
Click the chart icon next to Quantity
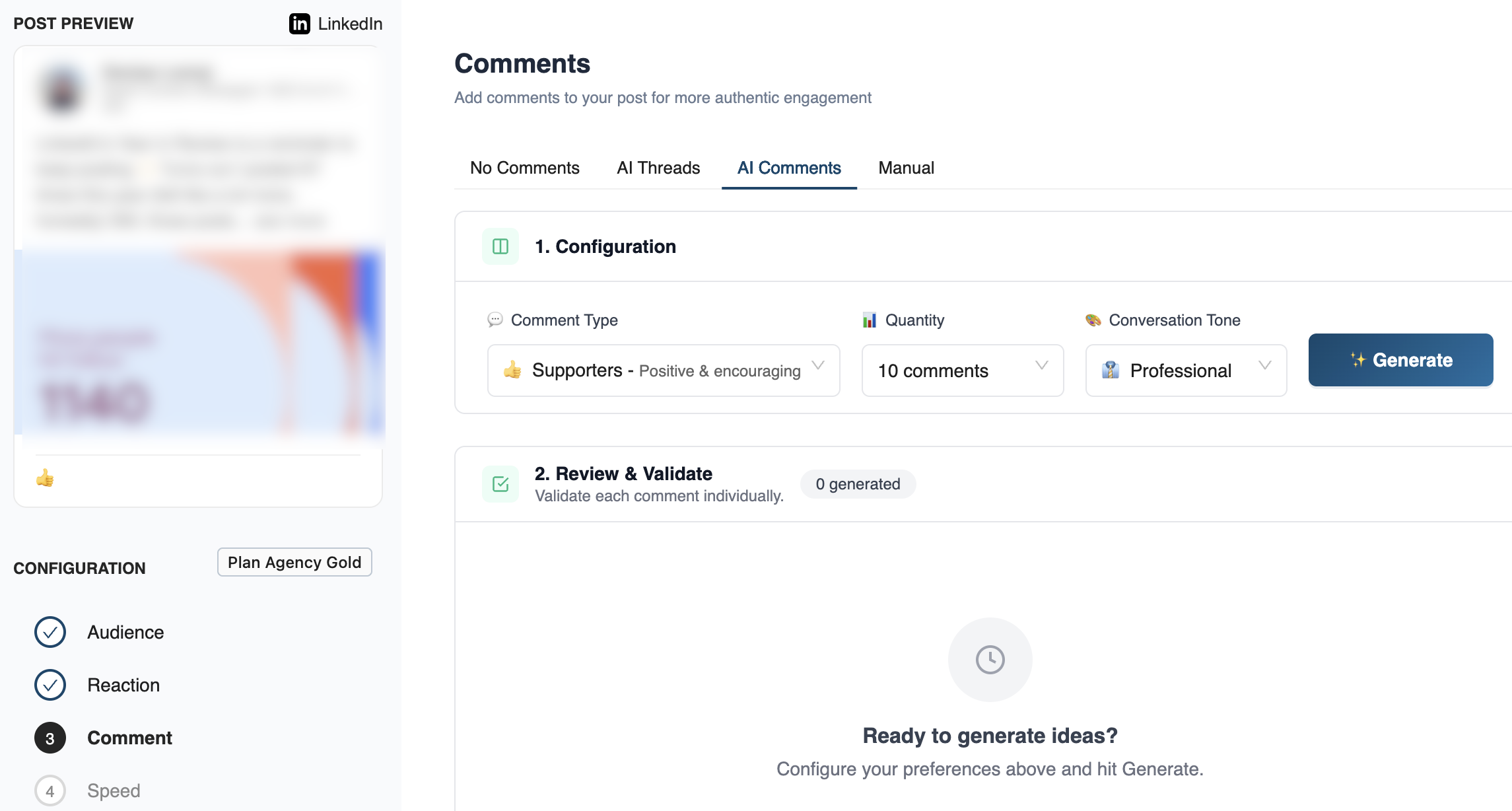(869, 320)
